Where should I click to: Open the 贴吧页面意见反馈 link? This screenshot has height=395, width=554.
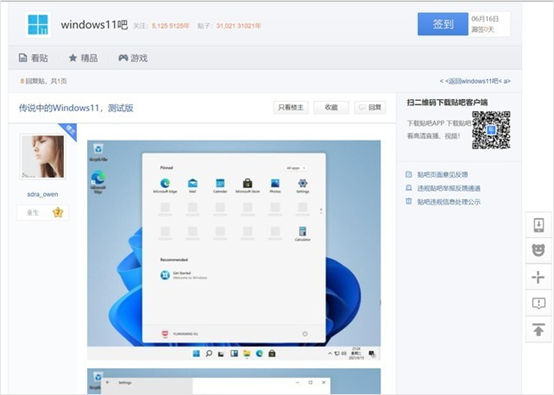[442, 175]
